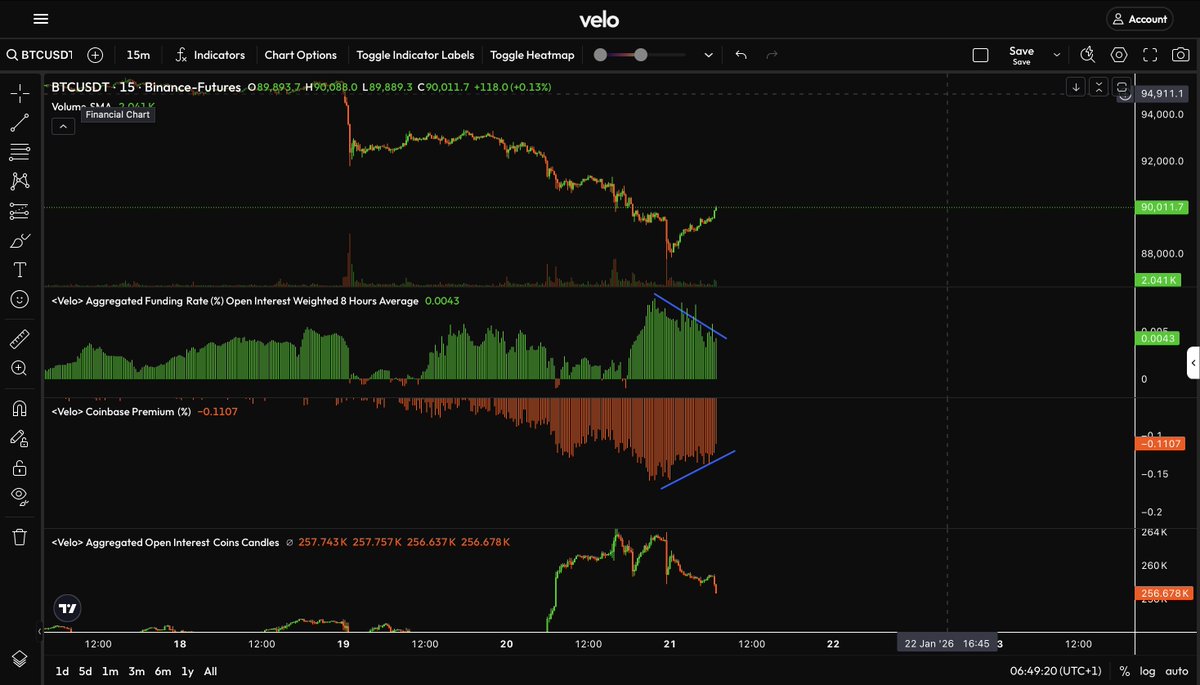The image size is (1200, 685).
Task: Select Aggregated Open Interest Coins Candles label
Action: 165,542
